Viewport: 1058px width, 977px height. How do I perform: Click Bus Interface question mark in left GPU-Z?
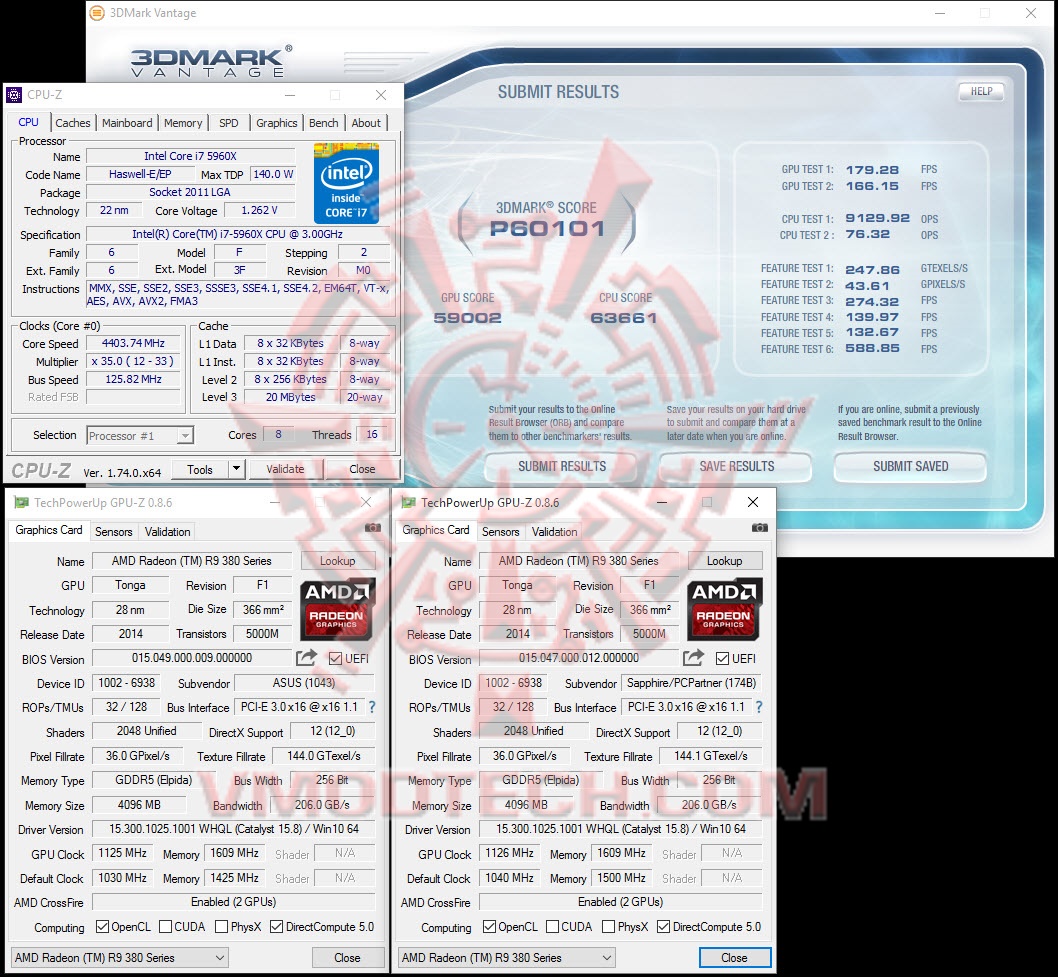pyautogui.click(x=372, y=707)
